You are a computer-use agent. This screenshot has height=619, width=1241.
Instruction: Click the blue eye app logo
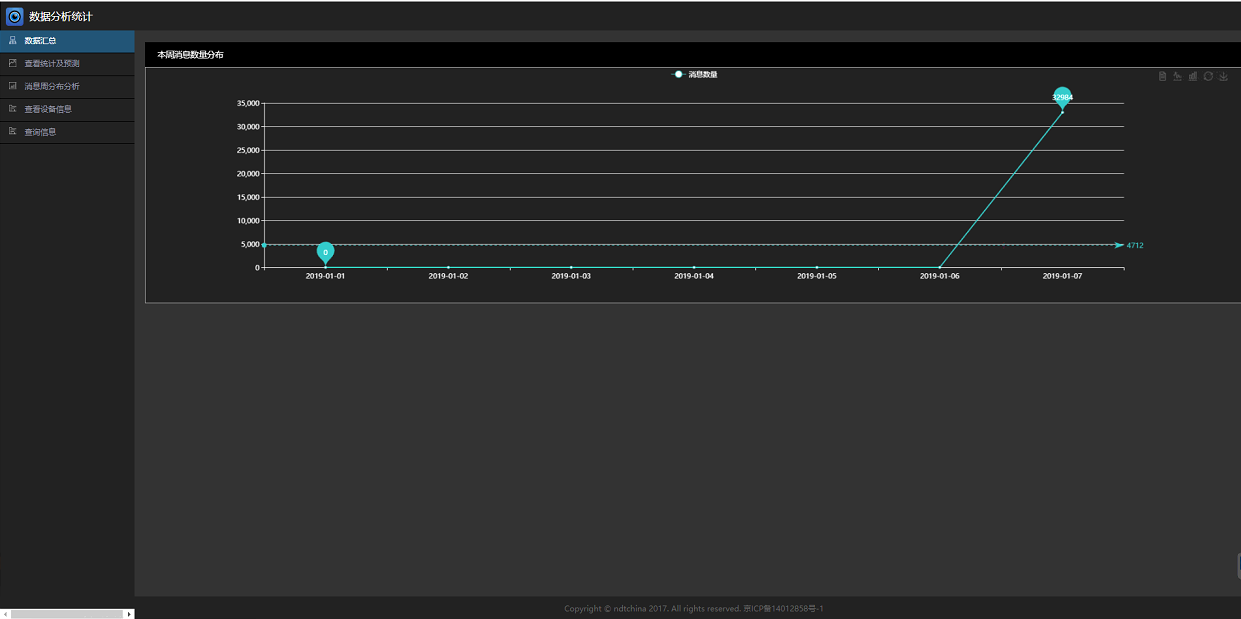[x=15, y=16]
